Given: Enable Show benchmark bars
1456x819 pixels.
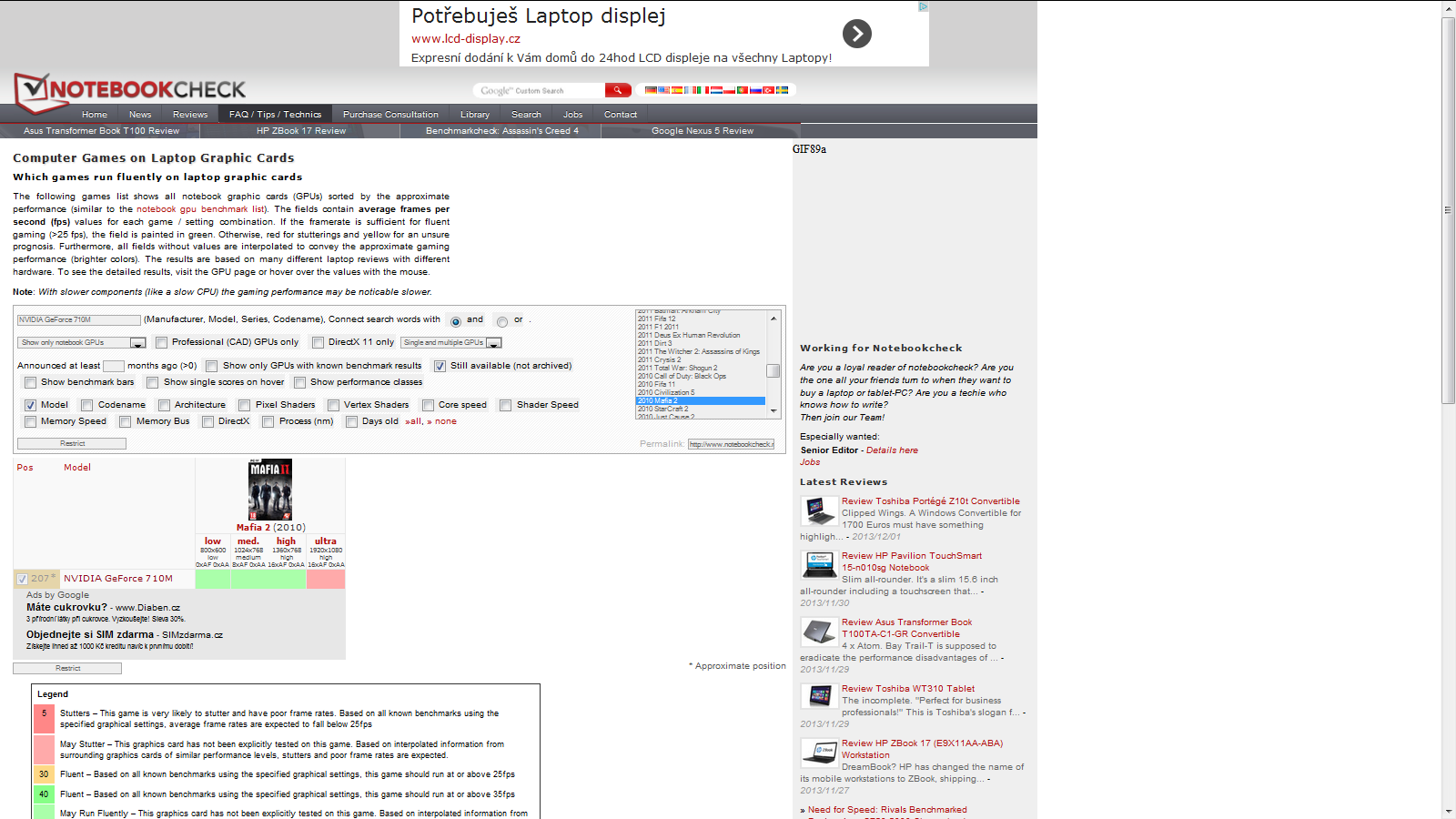Looking at the screenshot, I should click(x=30, y=383).
